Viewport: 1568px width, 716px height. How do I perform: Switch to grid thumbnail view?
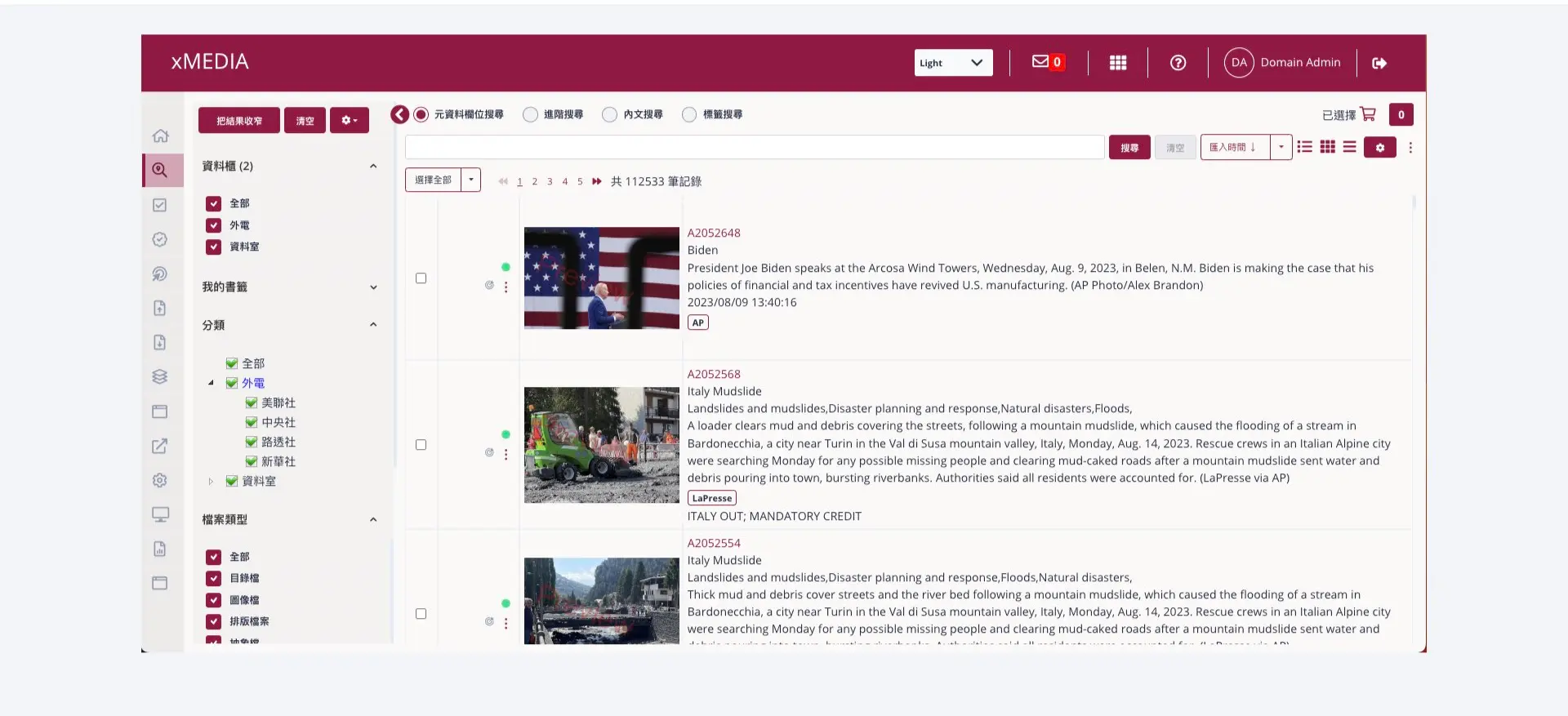point(1327,147)
